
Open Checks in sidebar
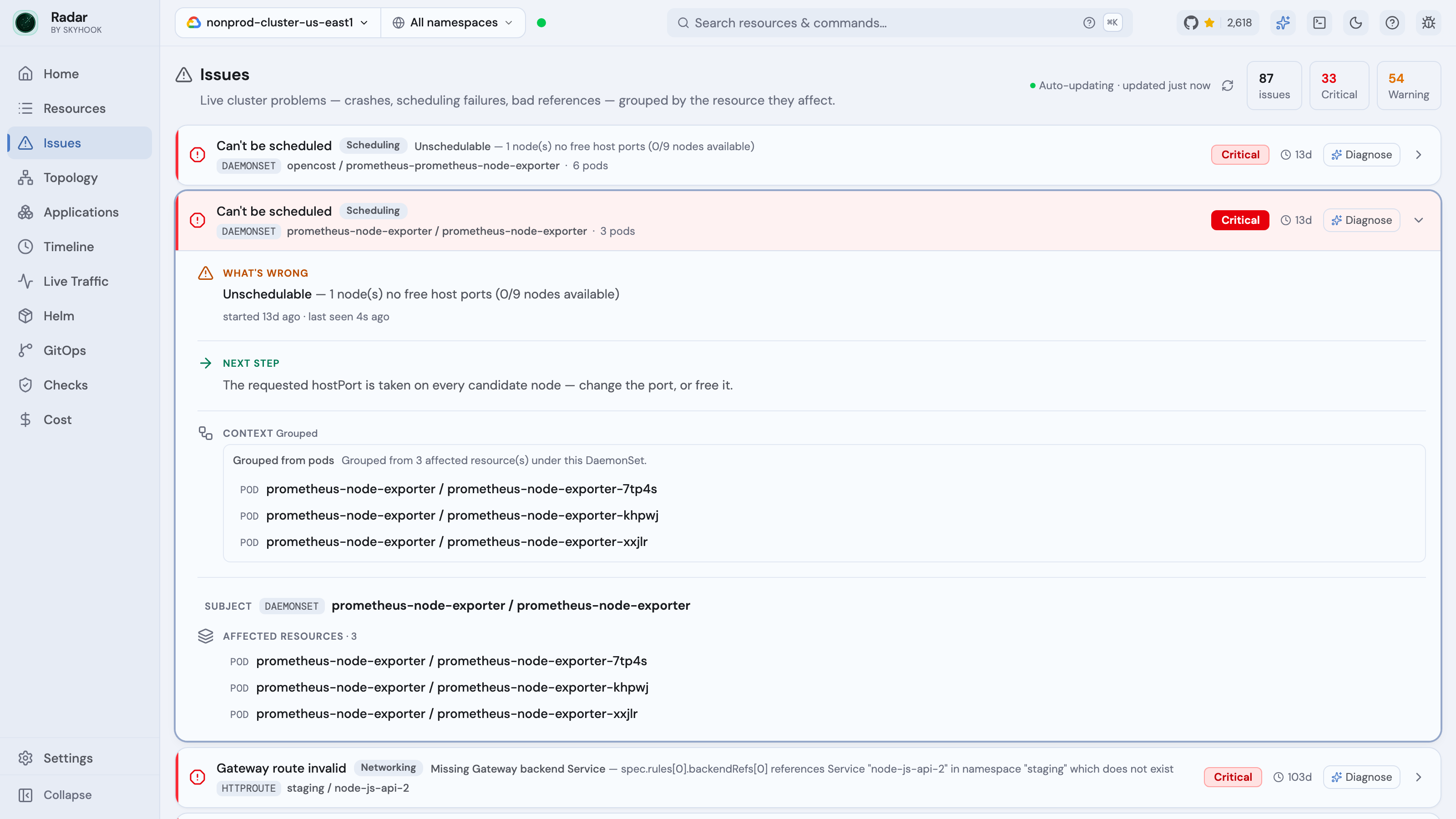click(x=80, y=385)
